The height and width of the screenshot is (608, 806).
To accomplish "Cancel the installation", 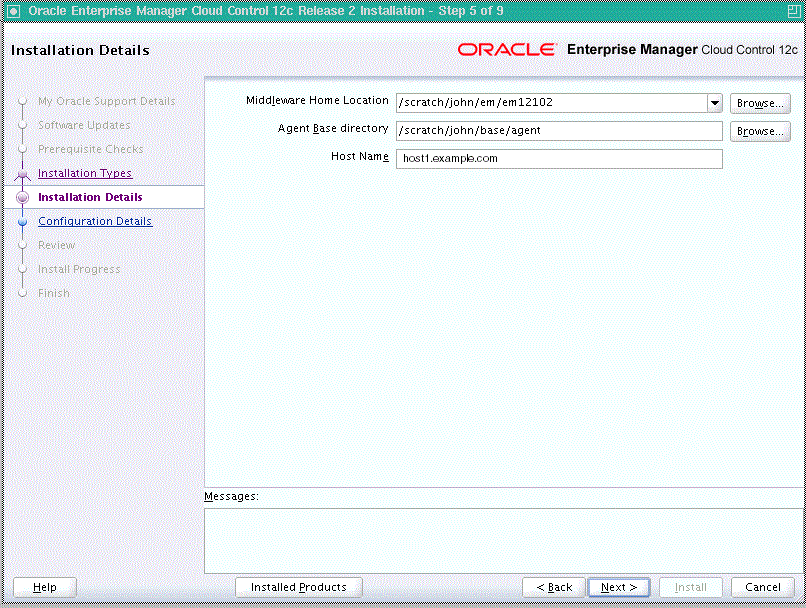I will (763, 587).
